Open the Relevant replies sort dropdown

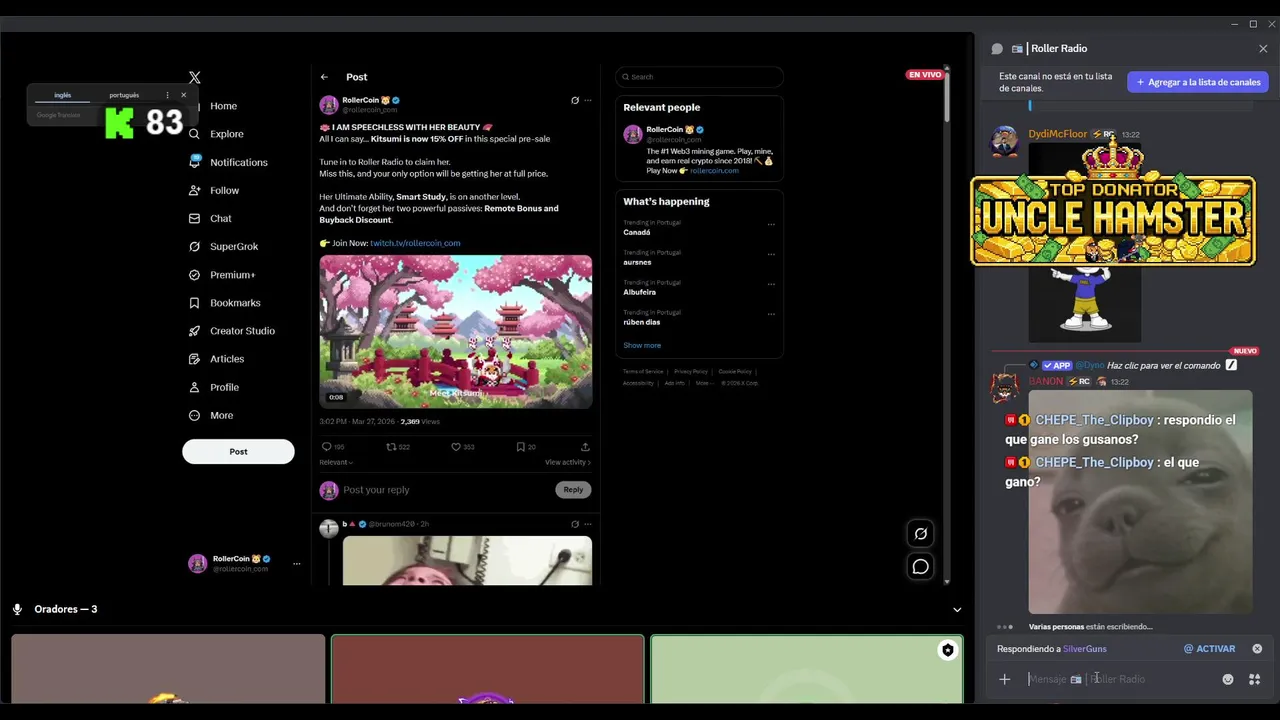tap(335, 462)
